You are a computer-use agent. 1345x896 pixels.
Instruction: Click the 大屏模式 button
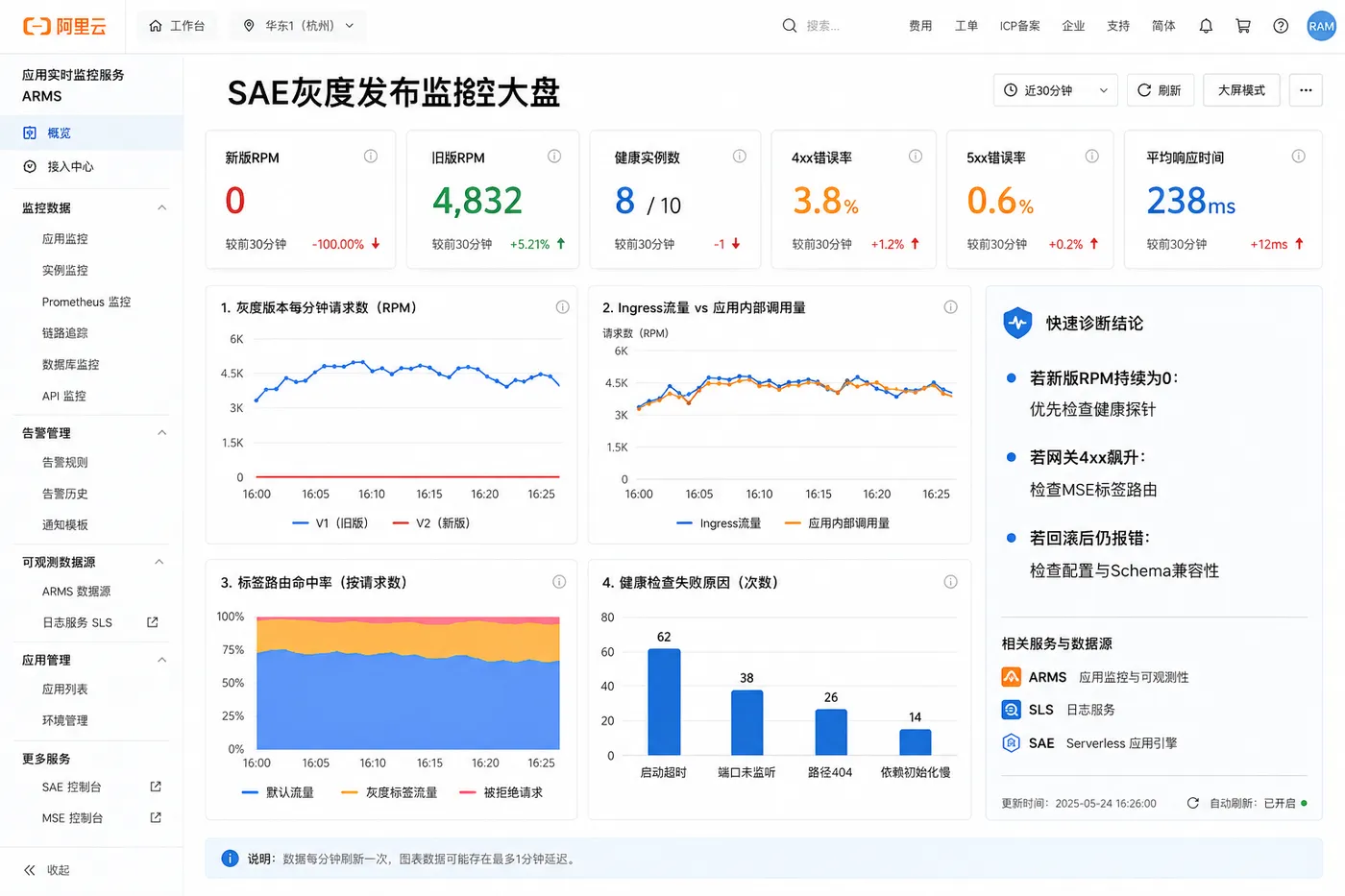click(1241, 90)
